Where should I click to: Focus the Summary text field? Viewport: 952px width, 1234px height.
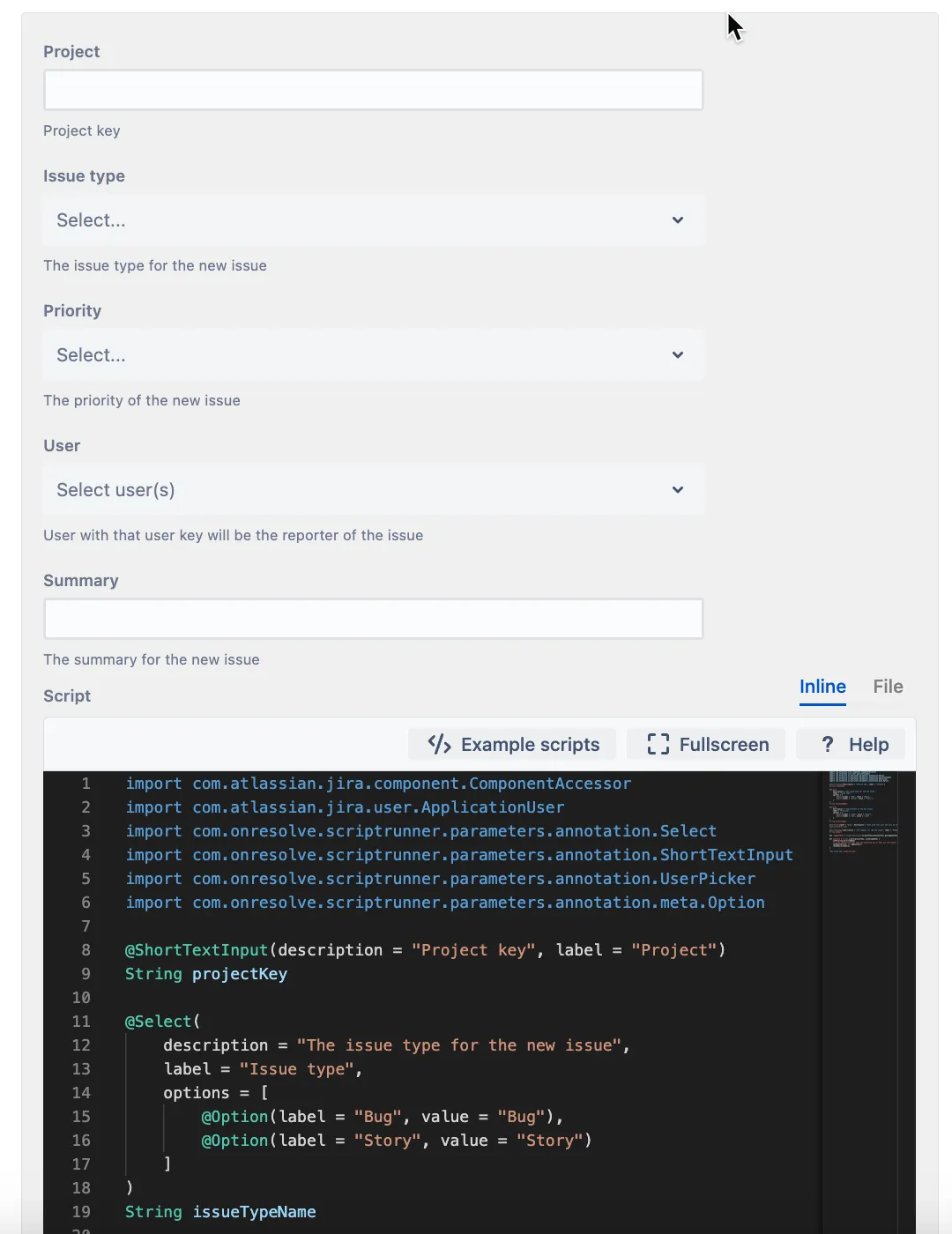point(373,619)
